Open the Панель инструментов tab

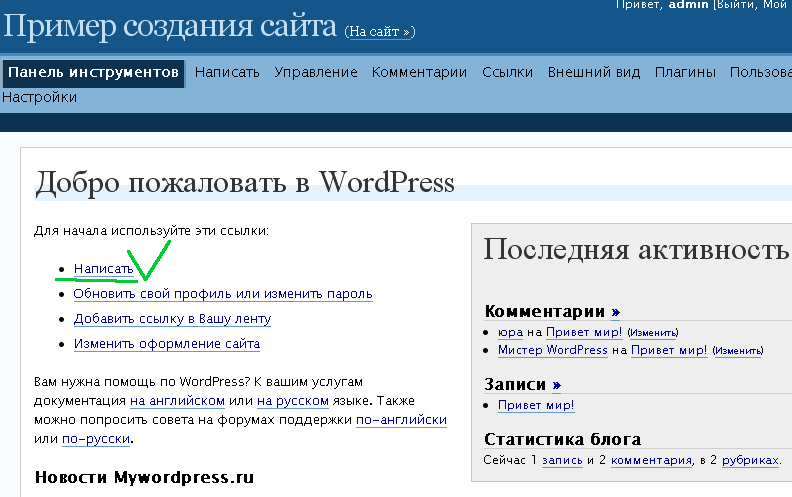coord(93,73)
